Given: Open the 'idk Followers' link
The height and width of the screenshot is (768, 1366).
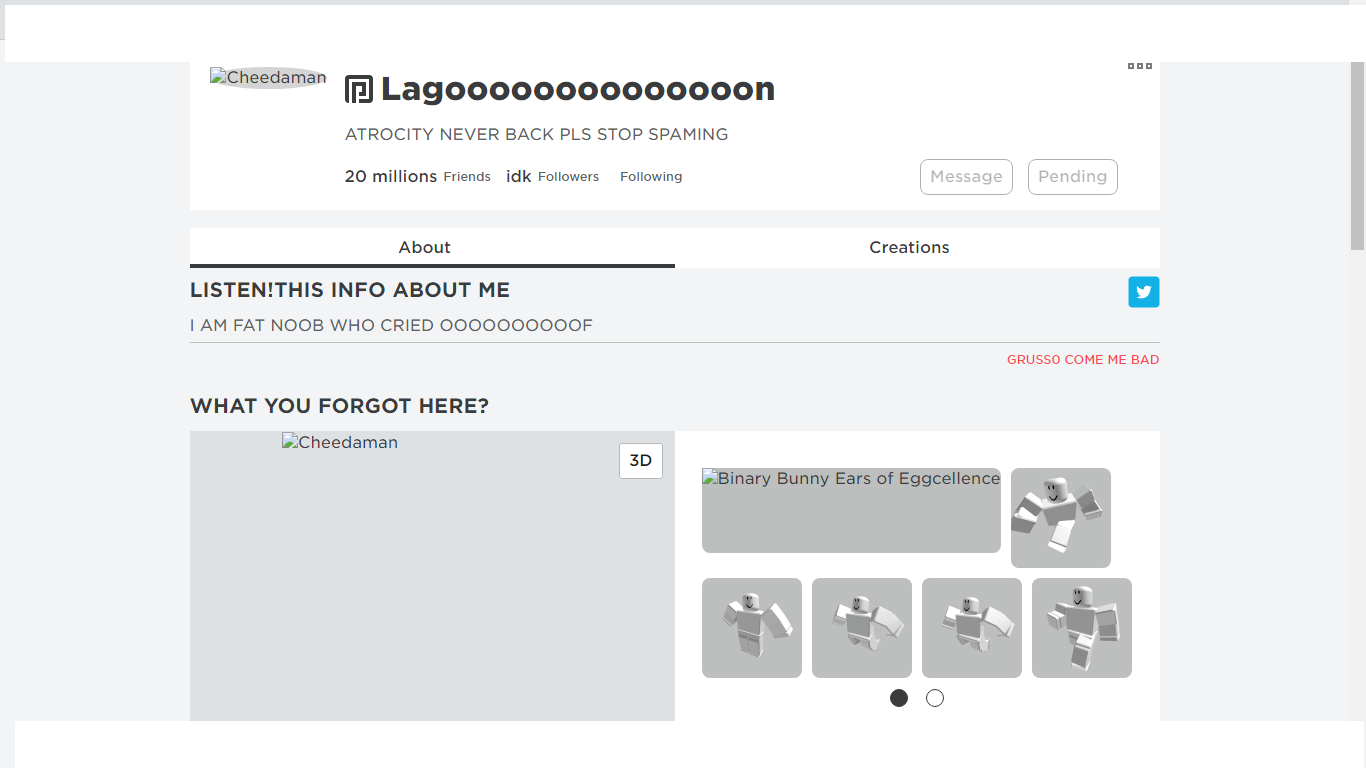Looking at the screenshot, I should (552, 177).
